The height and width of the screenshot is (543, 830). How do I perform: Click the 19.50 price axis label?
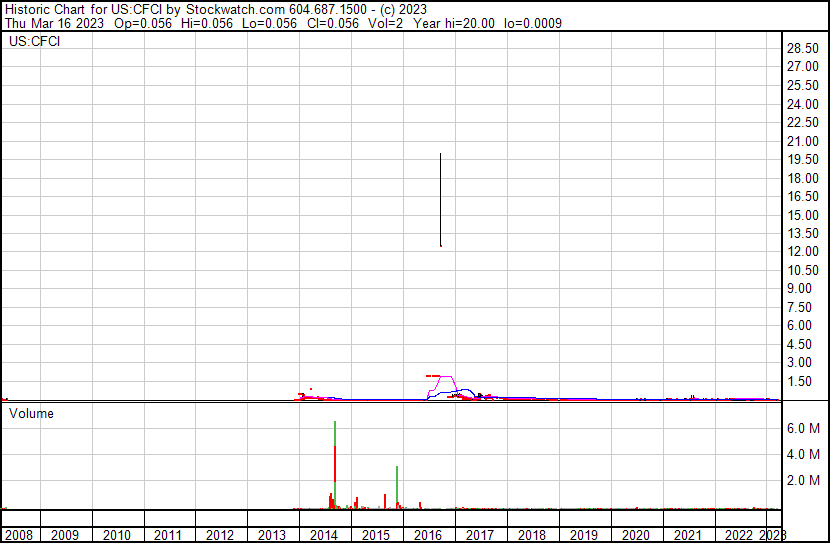click(804, 160)
